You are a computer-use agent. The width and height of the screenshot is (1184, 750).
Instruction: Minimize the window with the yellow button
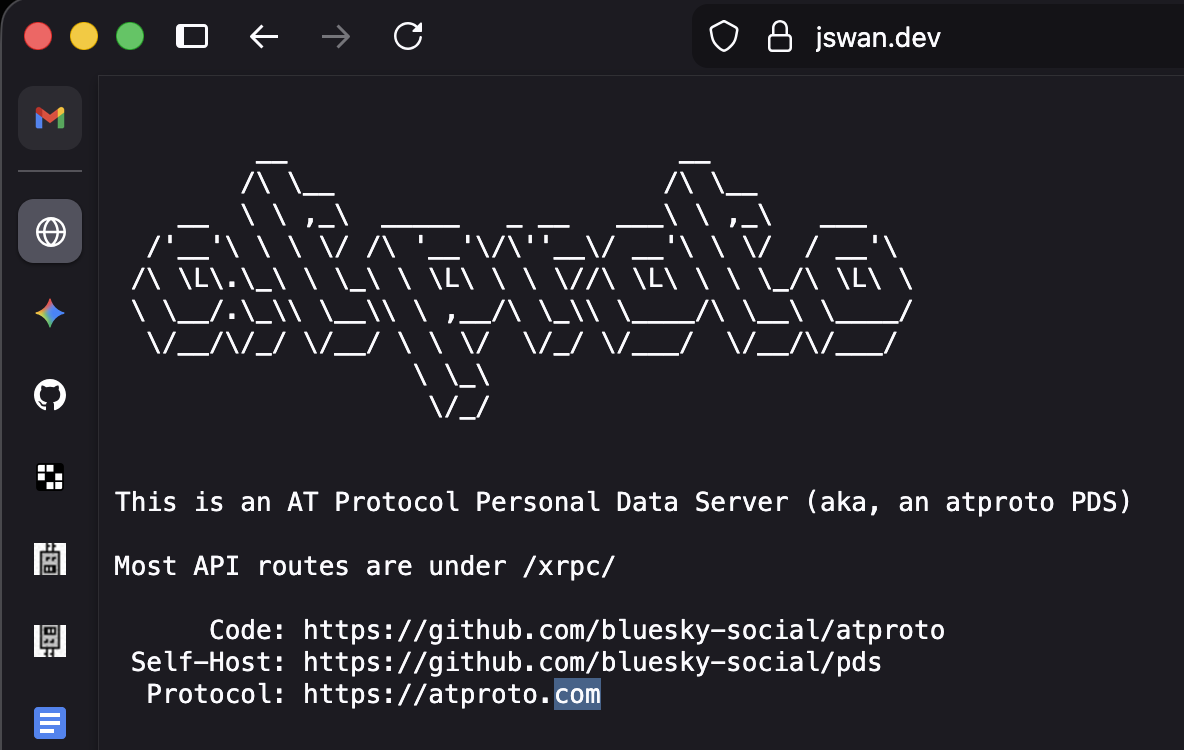point(84,37)
